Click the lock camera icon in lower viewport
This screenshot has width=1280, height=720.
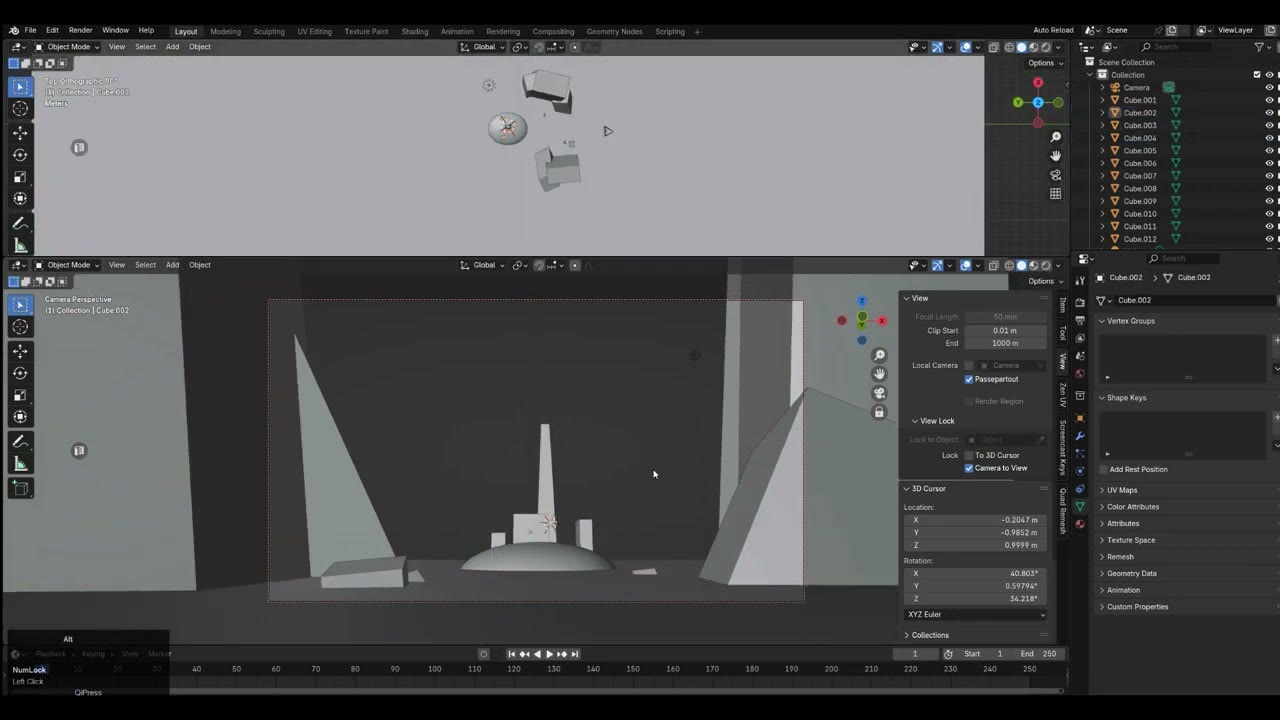[879, 412]
